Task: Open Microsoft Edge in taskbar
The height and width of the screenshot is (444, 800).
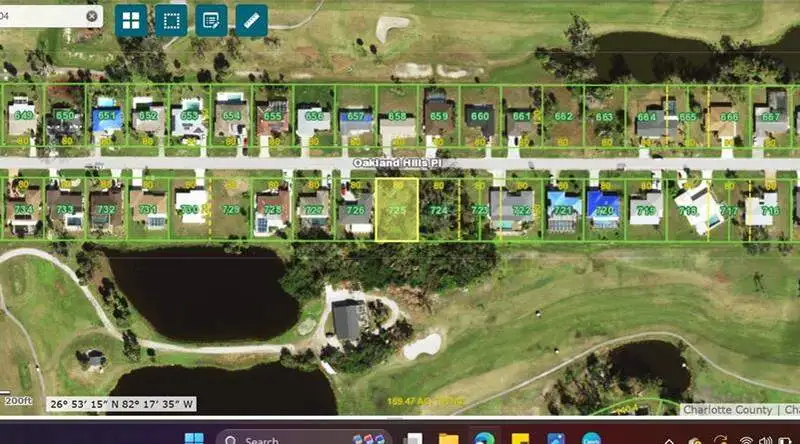Action: pyautogui.click(x=483, y=438)
